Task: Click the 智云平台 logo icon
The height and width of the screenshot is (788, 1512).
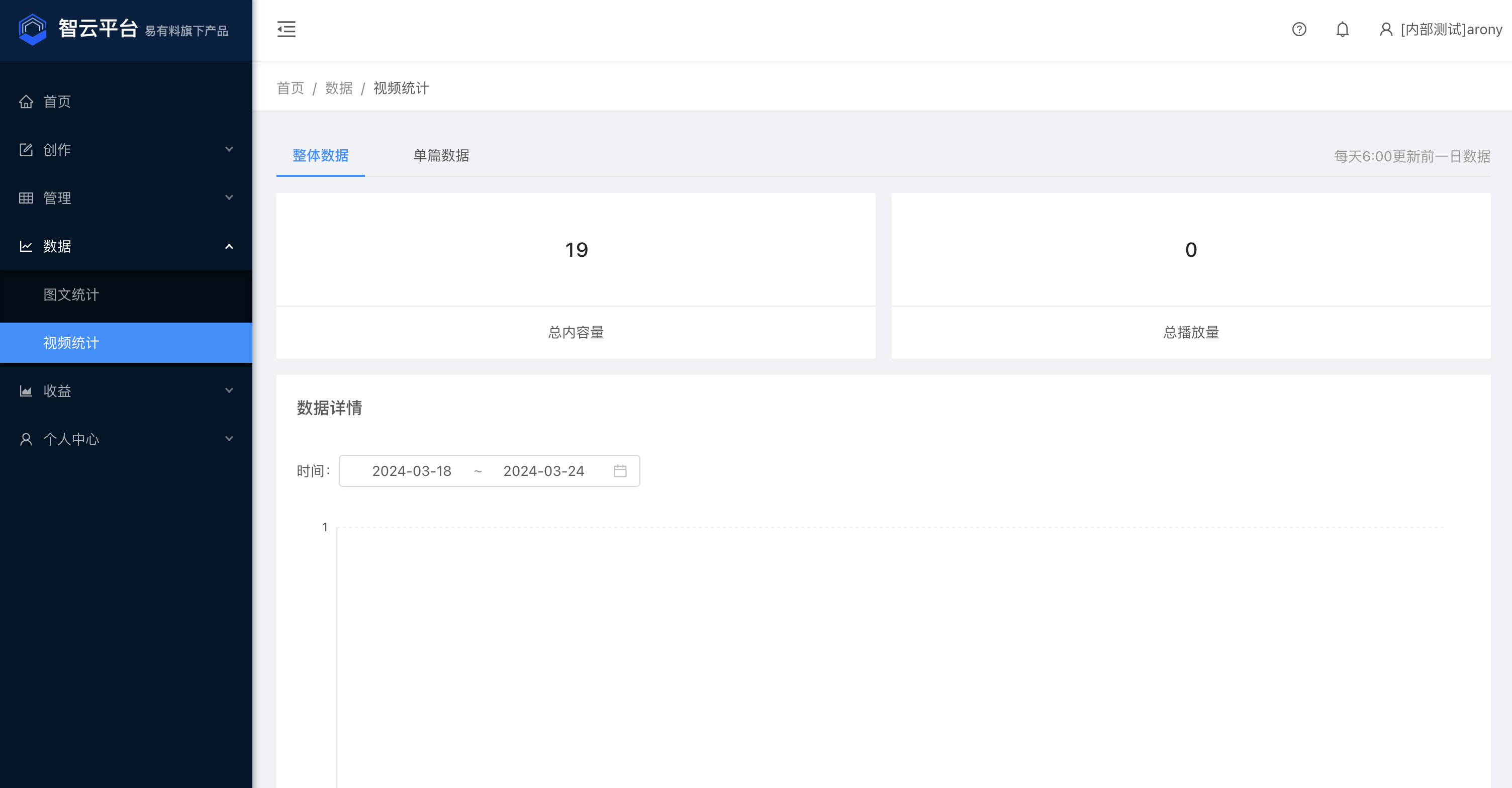Action: [x=33, y=29]
